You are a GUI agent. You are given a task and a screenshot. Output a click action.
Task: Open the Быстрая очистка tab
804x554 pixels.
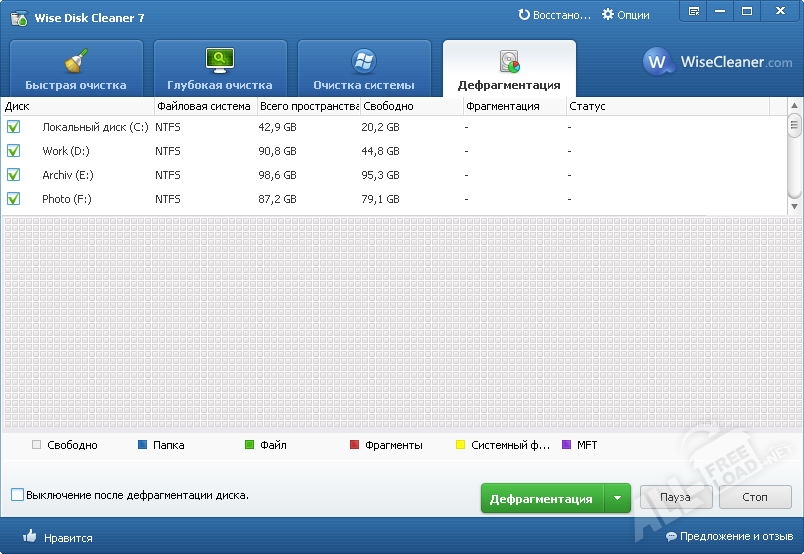76,68
